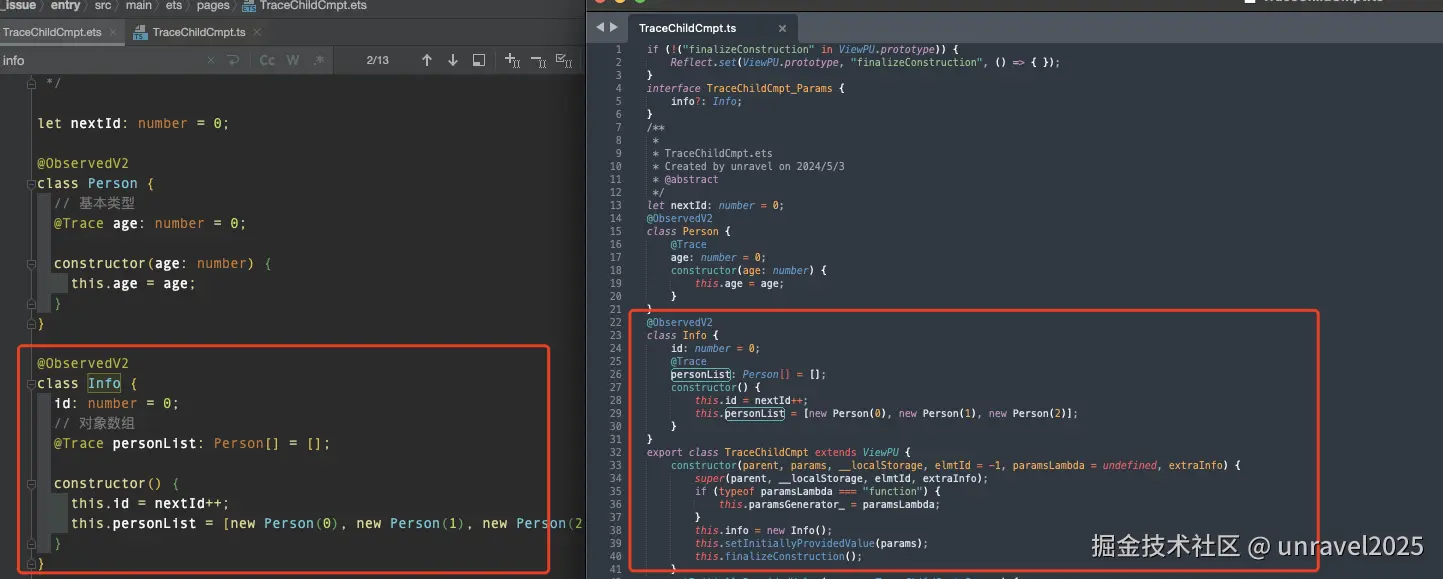Screen dimensions: 1443x579
Task: Unselect occurrence icon in find bar
Action: pyautogui.click(x=538, y=61)
